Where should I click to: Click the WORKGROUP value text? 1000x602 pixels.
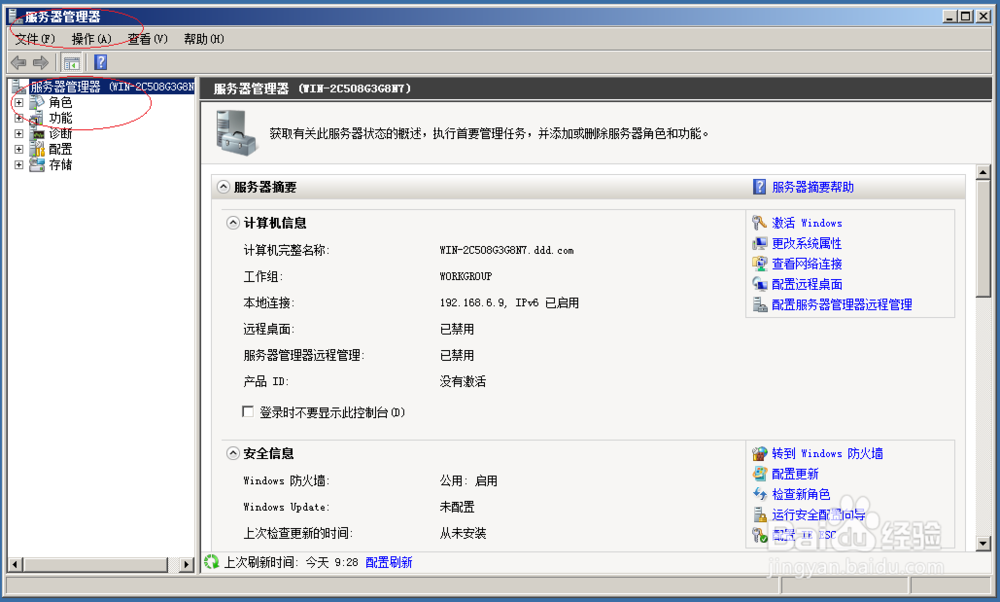click(466, 277)
